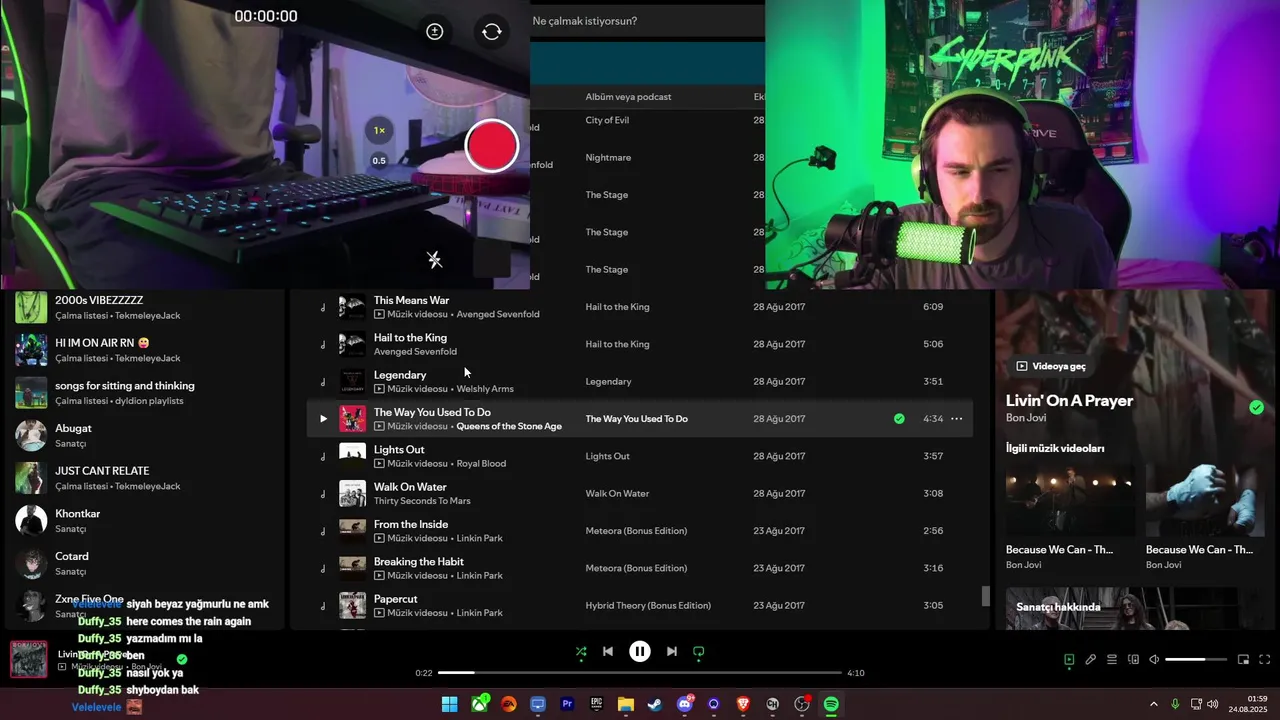Flip camera with the rotate icon
This screenshot has width=1280, height=720.
[x=492, y=32]
